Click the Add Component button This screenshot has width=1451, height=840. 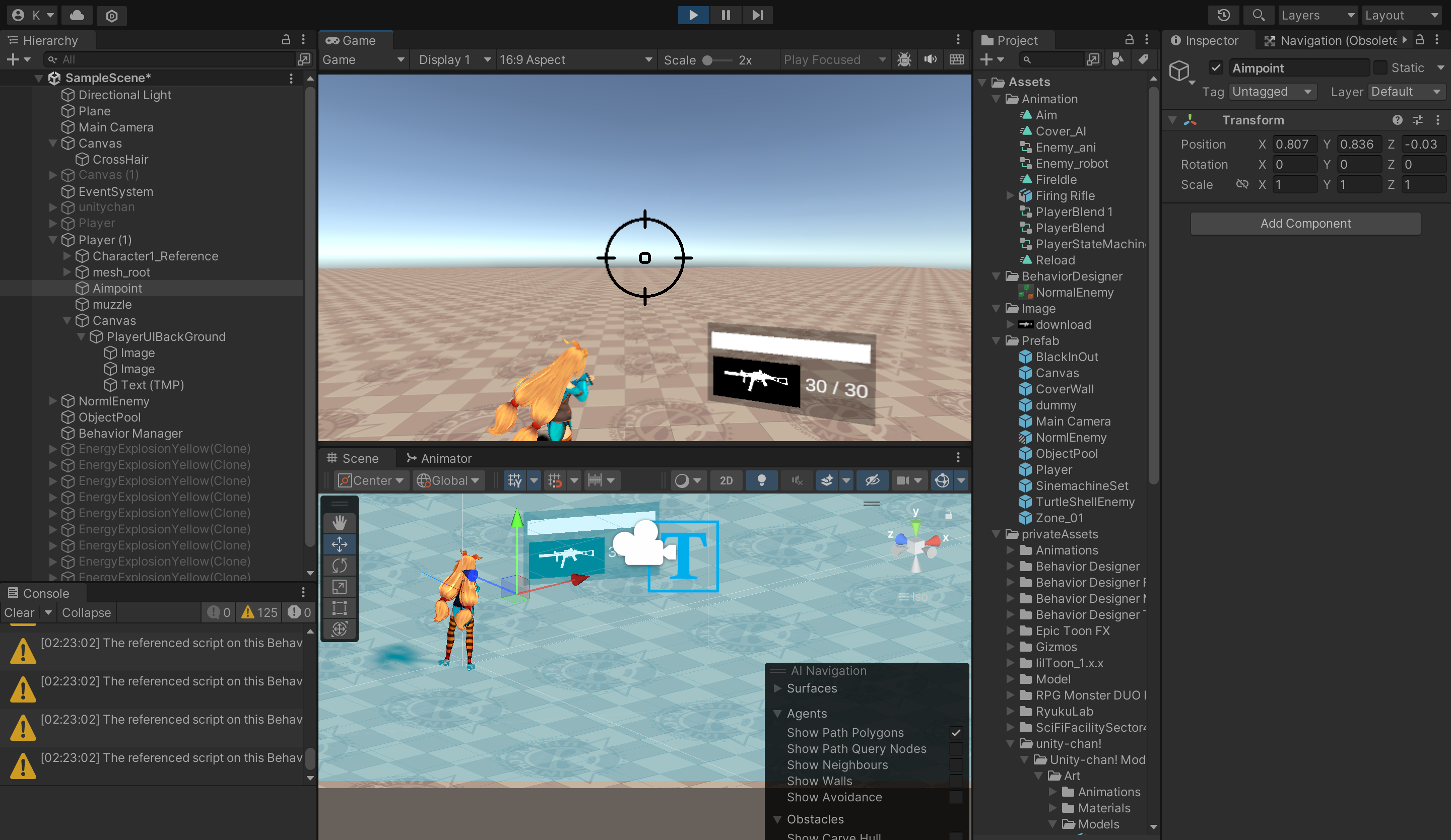[x=1305, y=223]
